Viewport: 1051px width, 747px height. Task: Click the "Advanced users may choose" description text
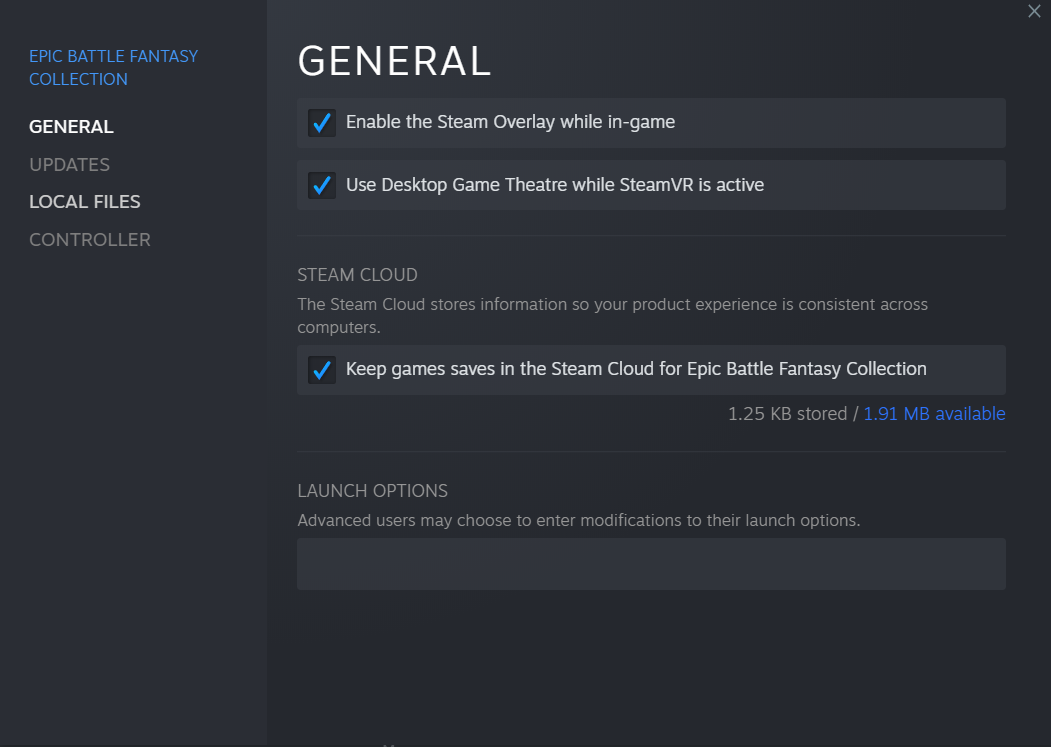coord(578,521)
